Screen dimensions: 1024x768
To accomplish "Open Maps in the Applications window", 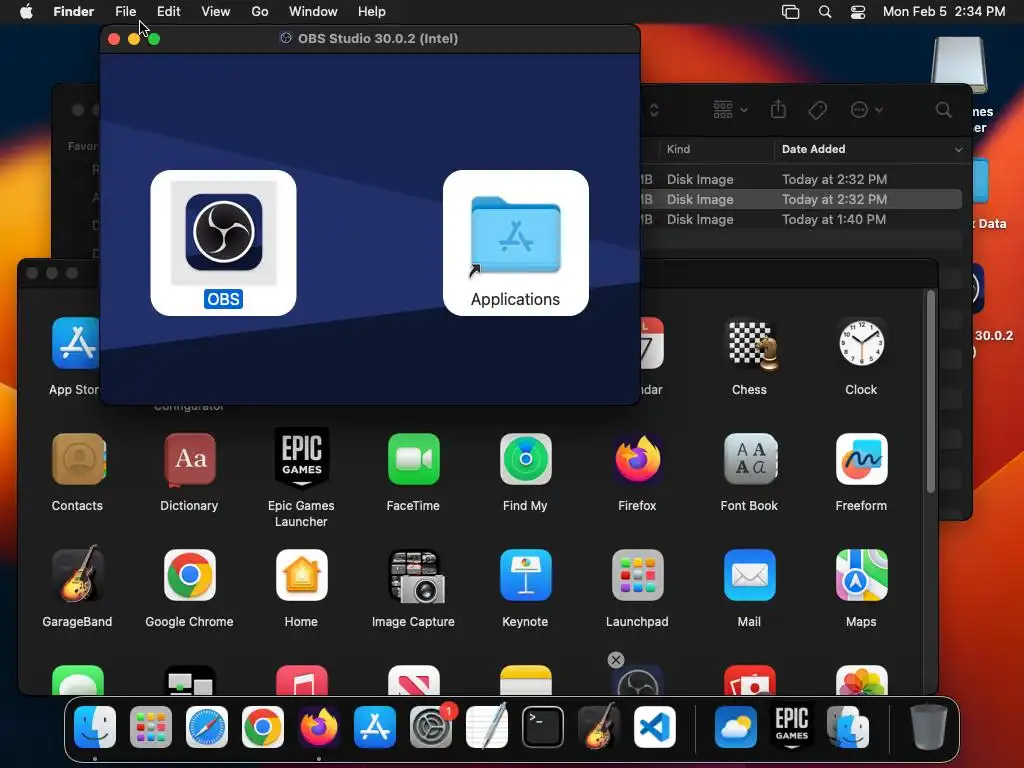I will tap(861, 575).
